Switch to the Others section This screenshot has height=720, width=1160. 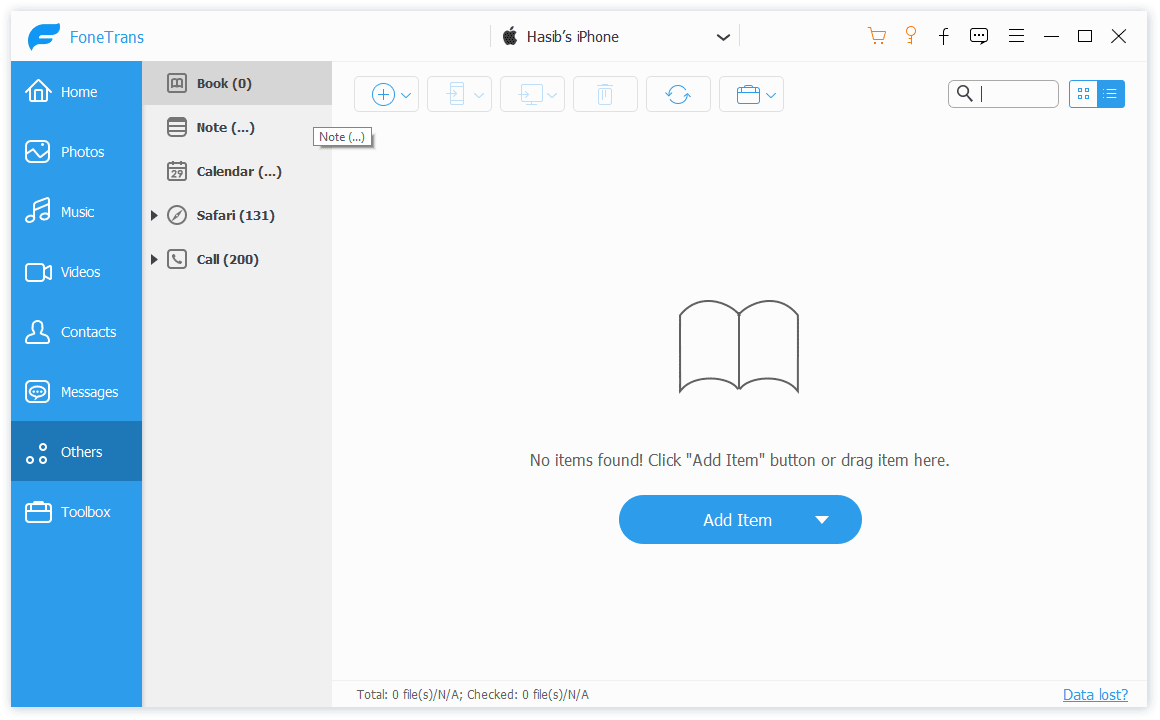pos(76,451)
